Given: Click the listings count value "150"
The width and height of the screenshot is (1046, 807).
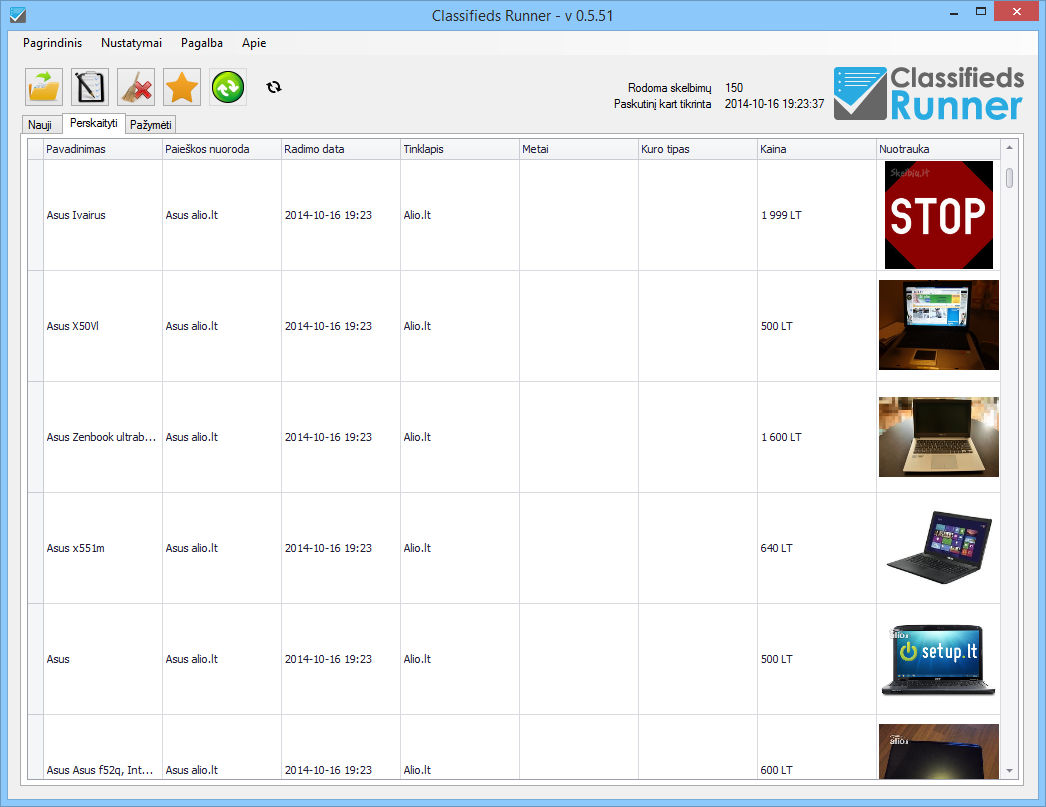Looking at the screenshot, I should (x=734, y=87).
